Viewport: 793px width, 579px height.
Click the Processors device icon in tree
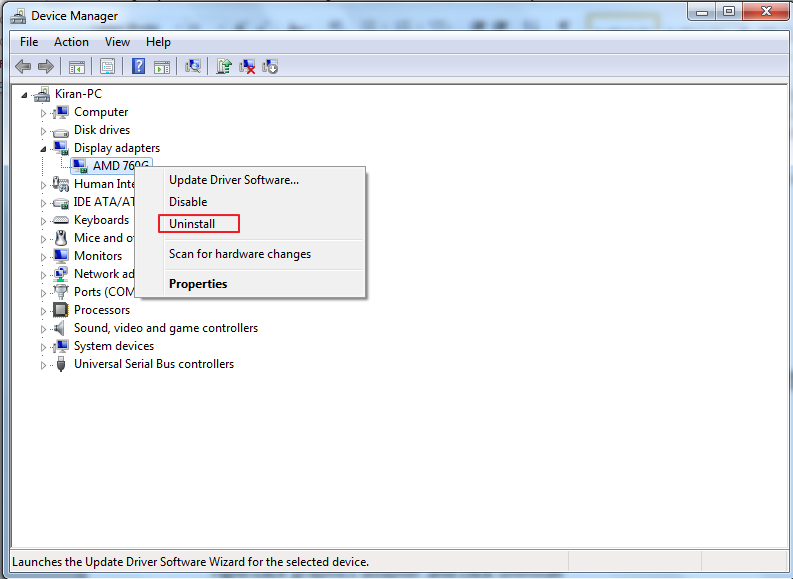click(61, 310)
